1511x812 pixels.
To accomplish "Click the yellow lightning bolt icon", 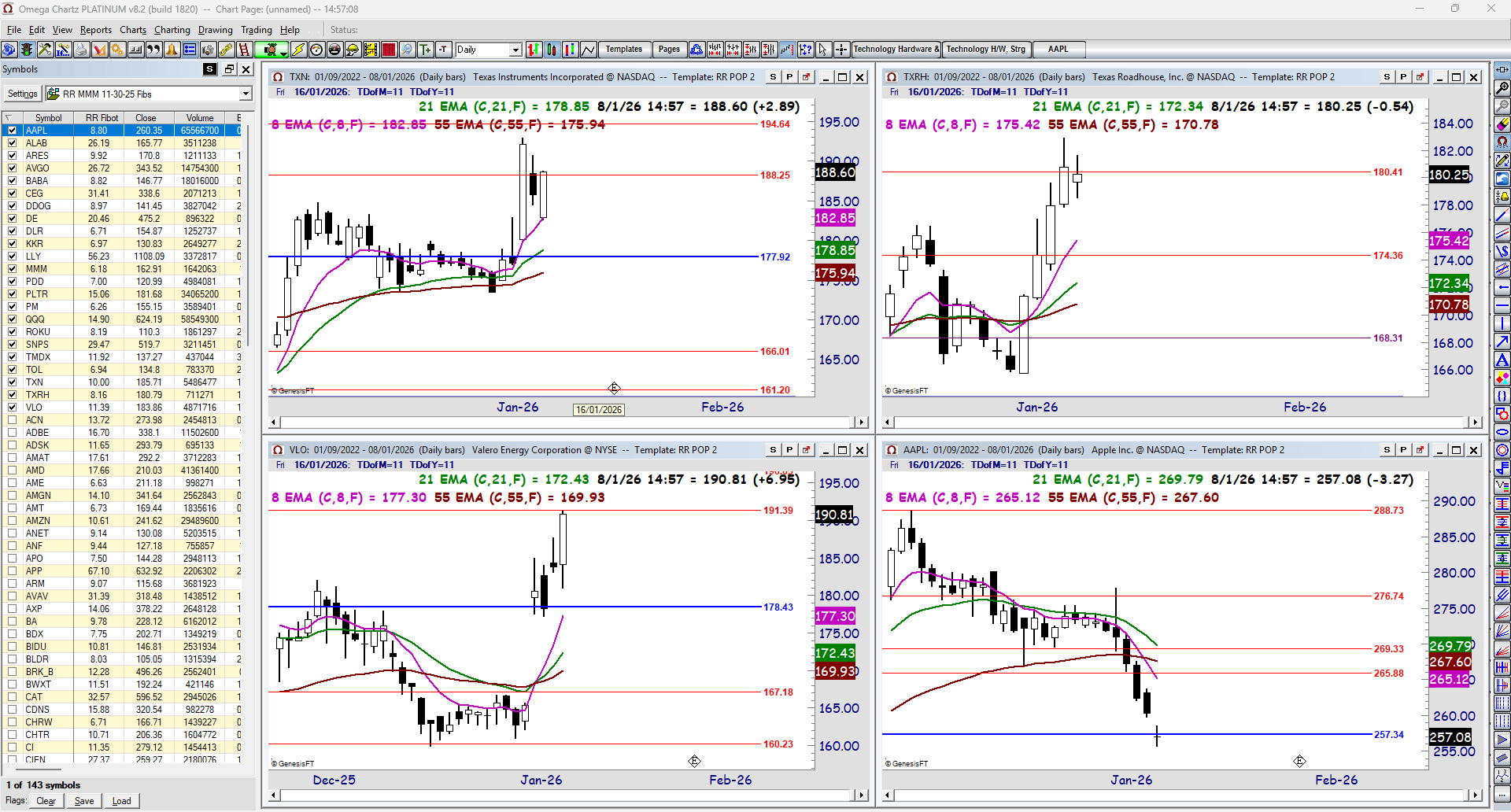I will pos(298,50).
